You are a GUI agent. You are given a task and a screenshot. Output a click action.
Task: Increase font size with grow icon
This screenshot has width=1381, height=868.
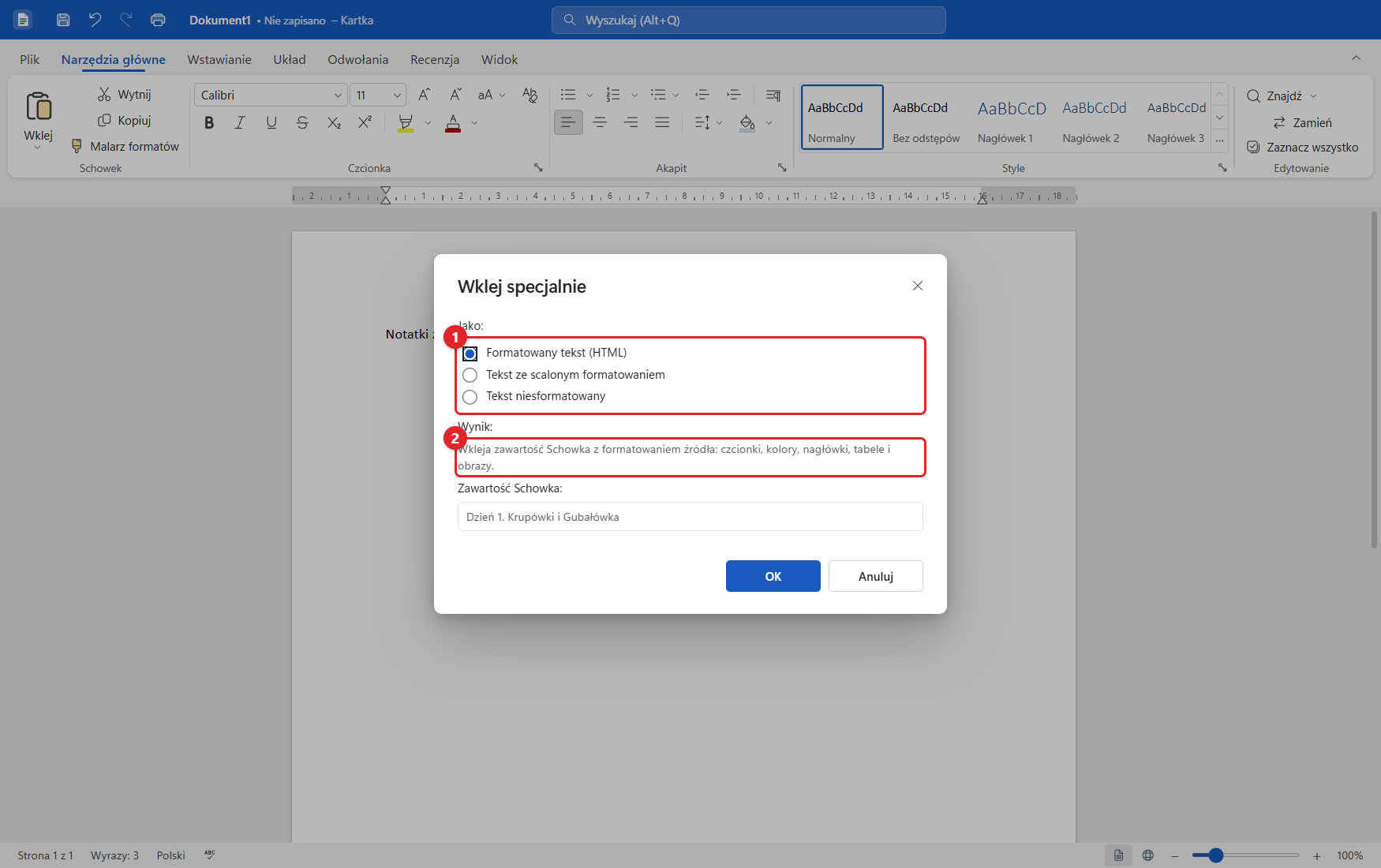point(425,95)
